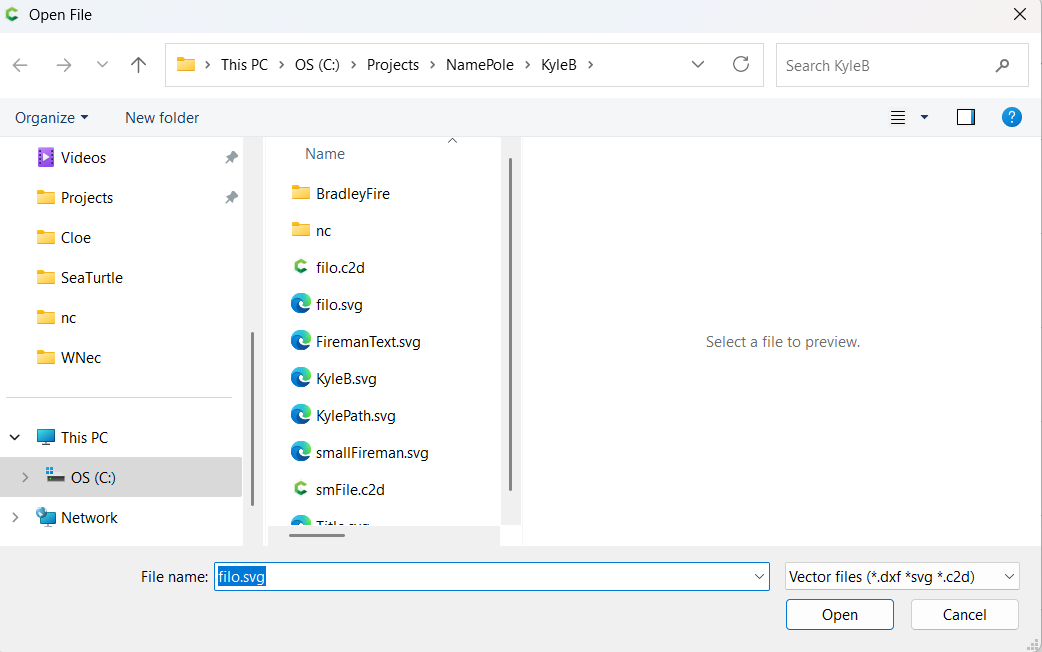Viewport: 1042px width, 652px height.
Task: Expand the This PC tree node
Action: (x=15, y=438)
